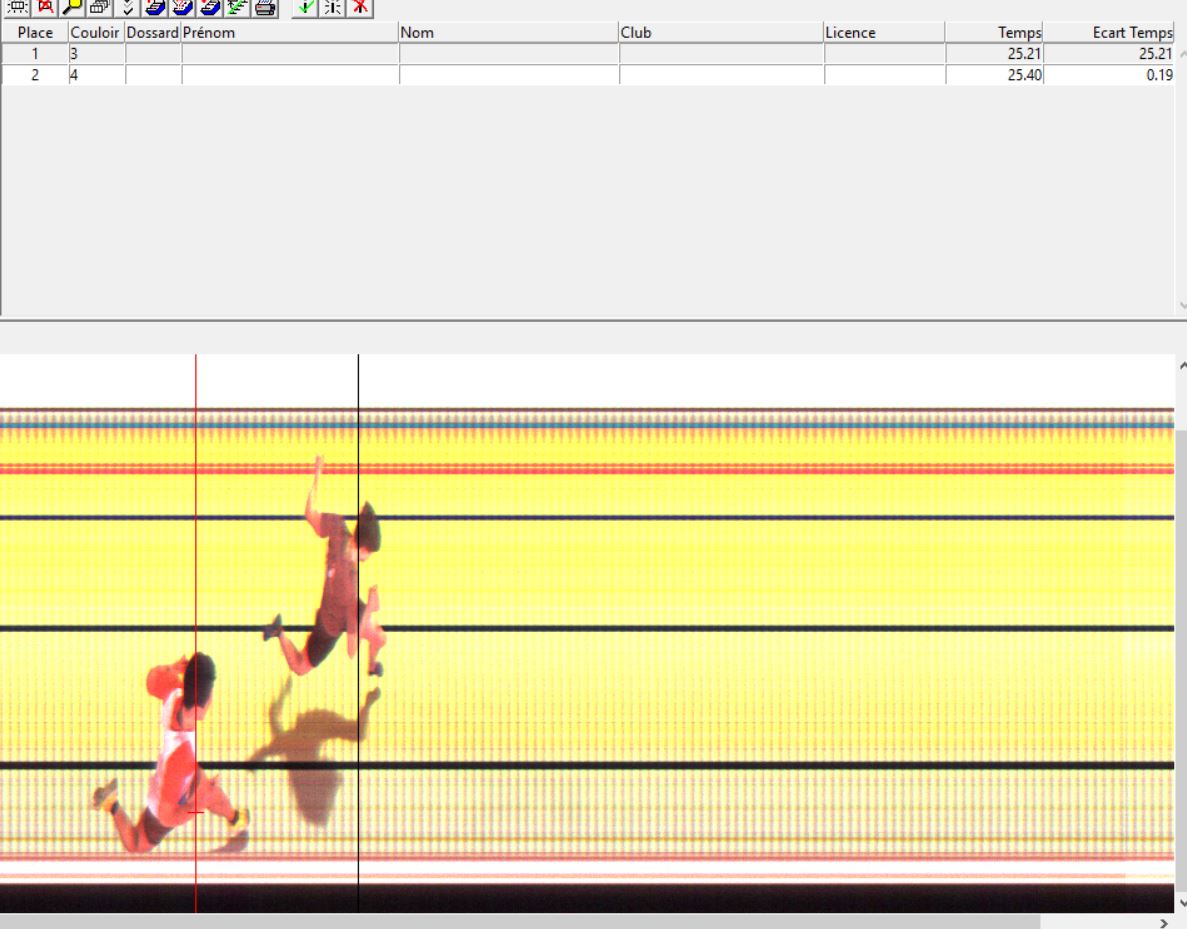Click the stacked frames toolbar icon
The width and height of the screenshot is (1187, 929).
coord(100,8)
